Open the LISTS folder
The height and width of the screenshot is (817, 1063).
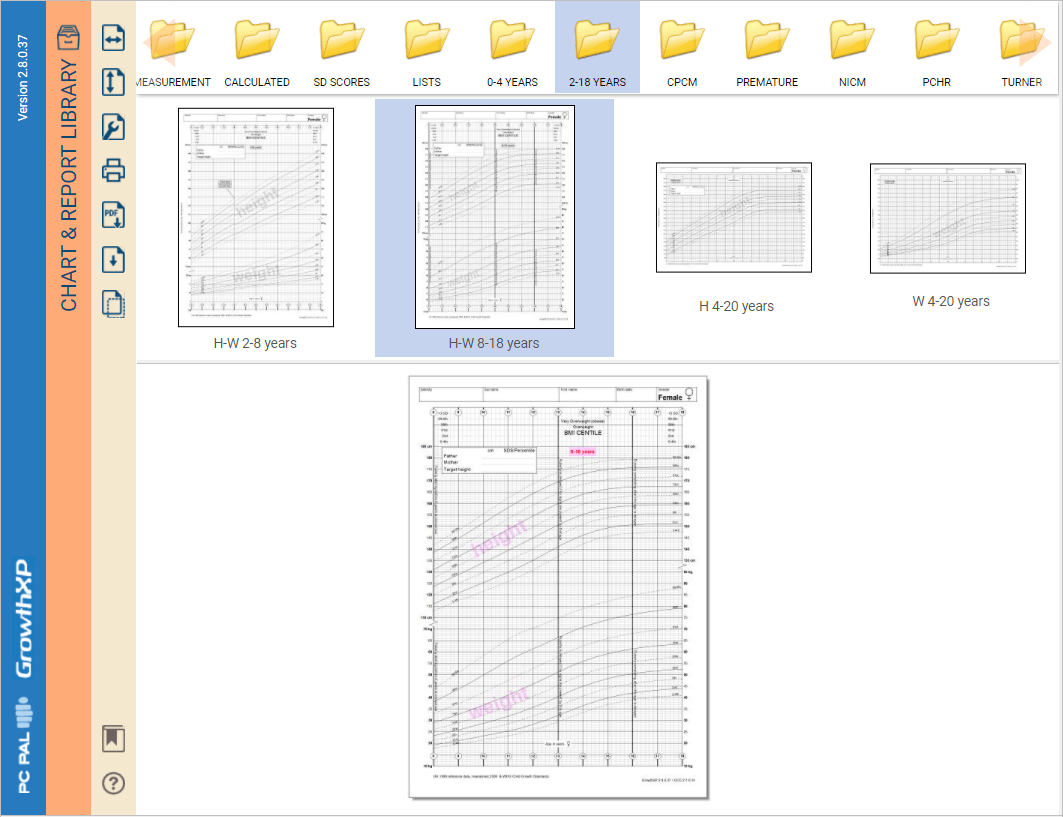(427, 53)
